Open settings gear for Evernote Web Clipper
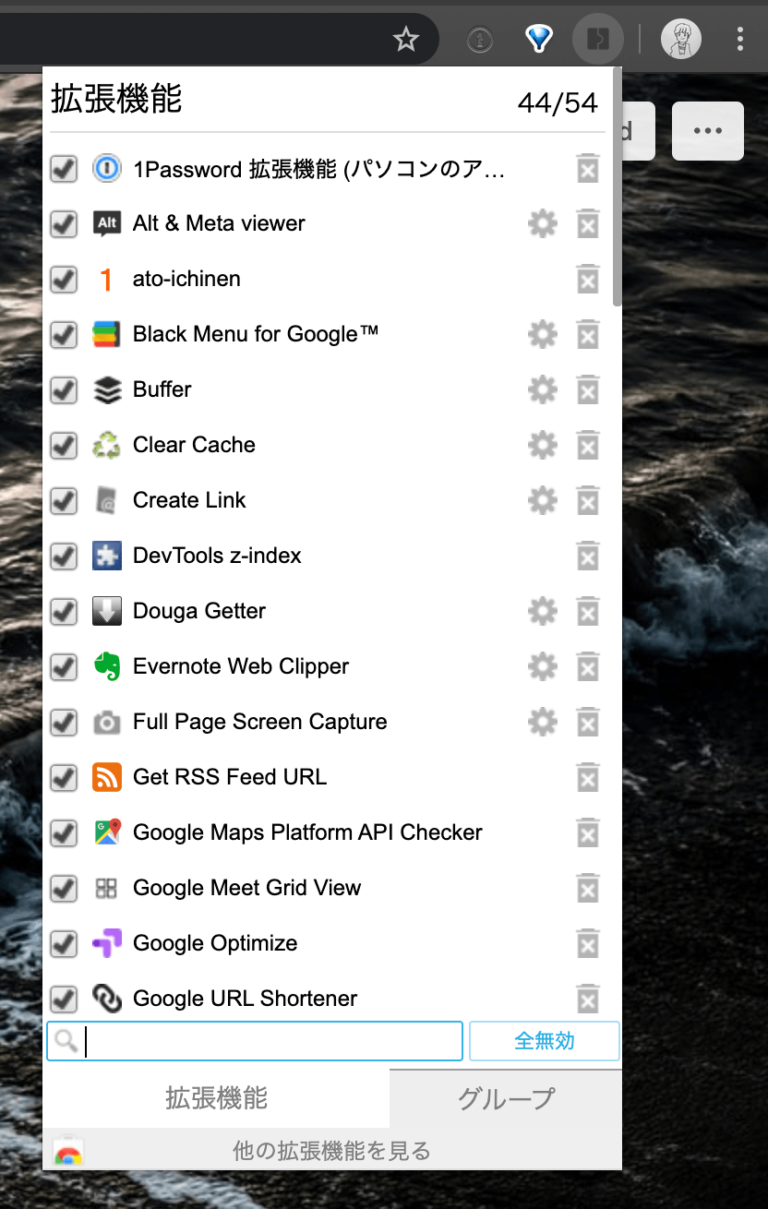Image resolution: width=768 pixels, height=1209 pixels. point(542,667)
